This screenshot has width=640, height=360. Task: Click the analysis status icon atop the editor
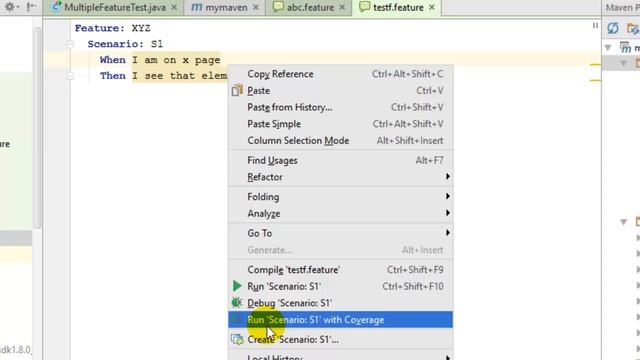595,26
